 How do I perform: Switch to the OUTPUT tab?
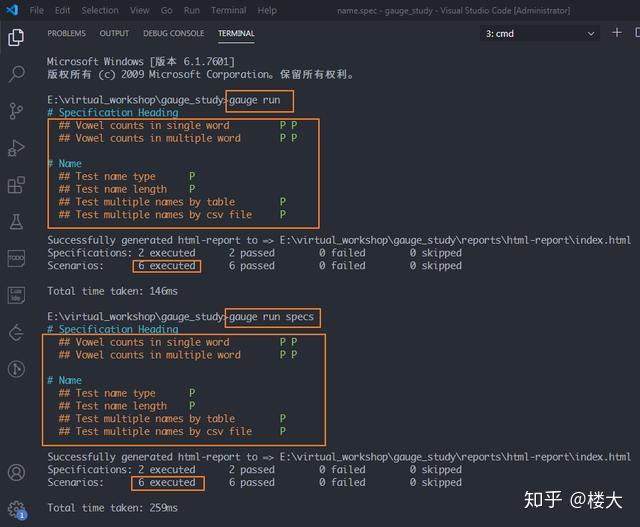[114, 33]
